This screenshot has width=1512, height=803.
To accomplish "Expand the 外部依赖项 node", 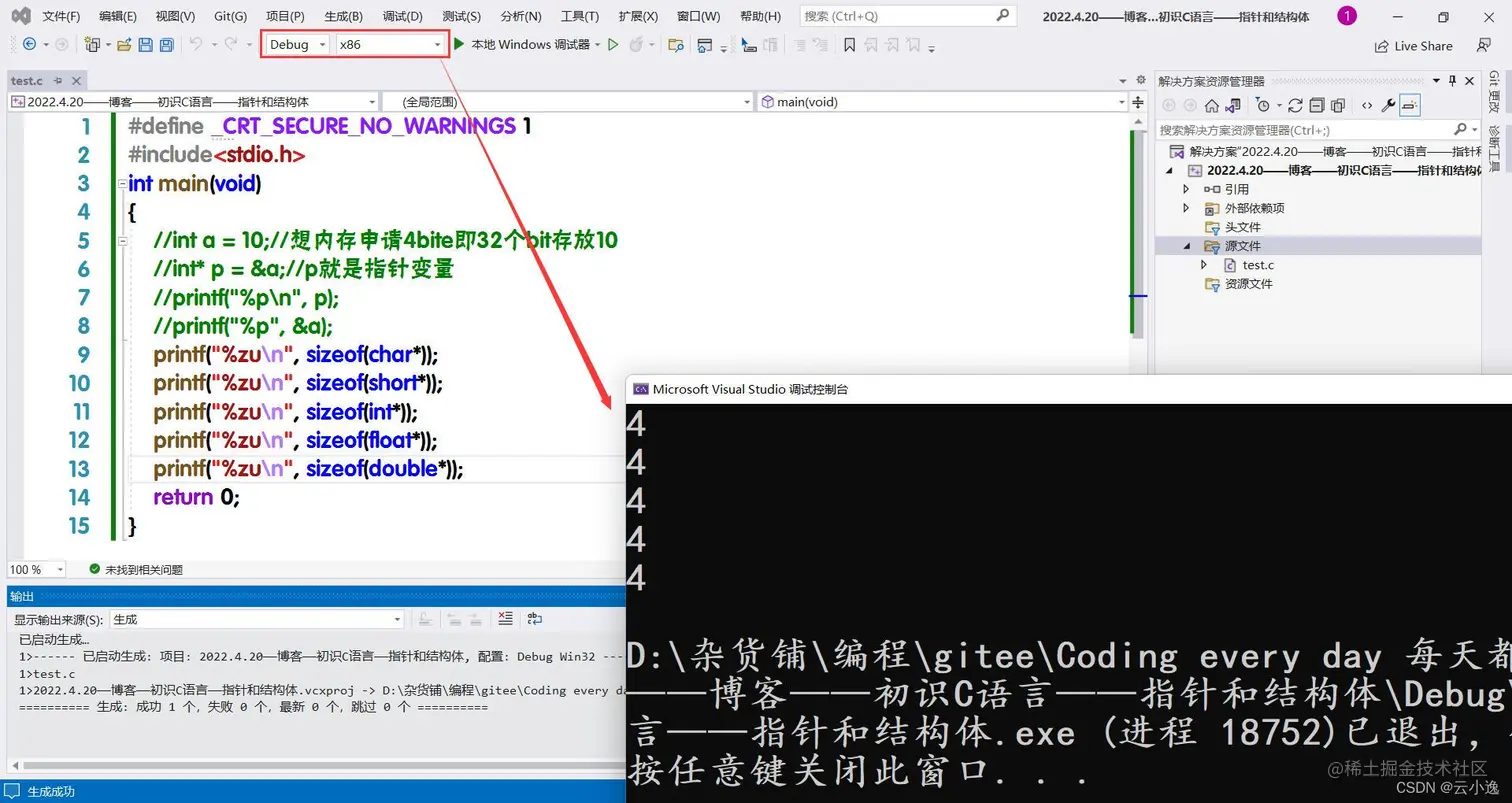I will [x=1186, y=208].
